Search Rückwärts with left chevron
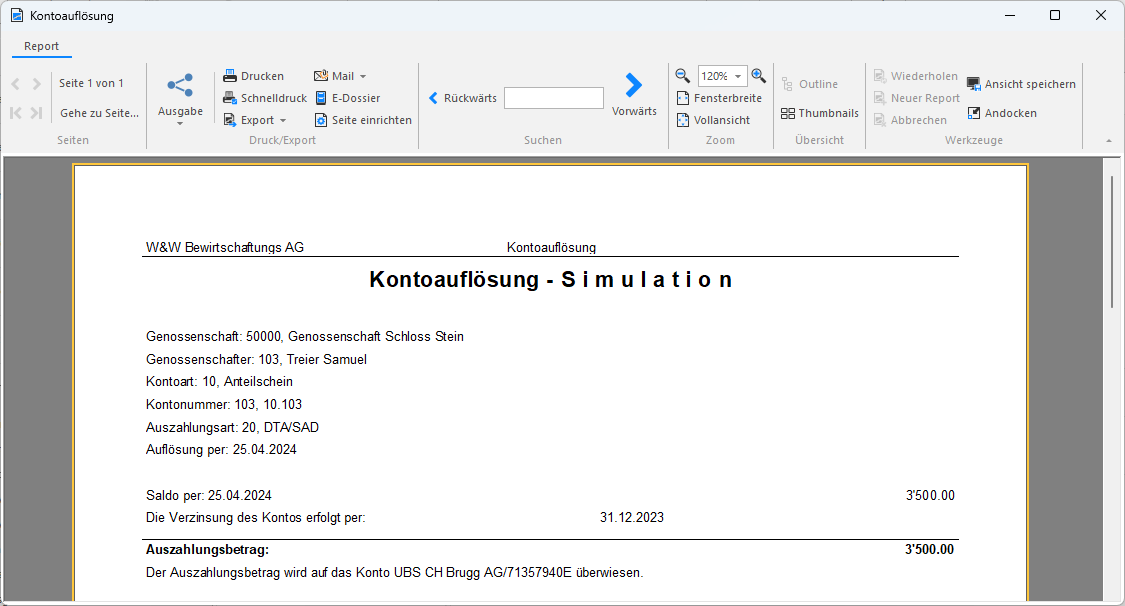1125x606 pixels. point(463,98)
